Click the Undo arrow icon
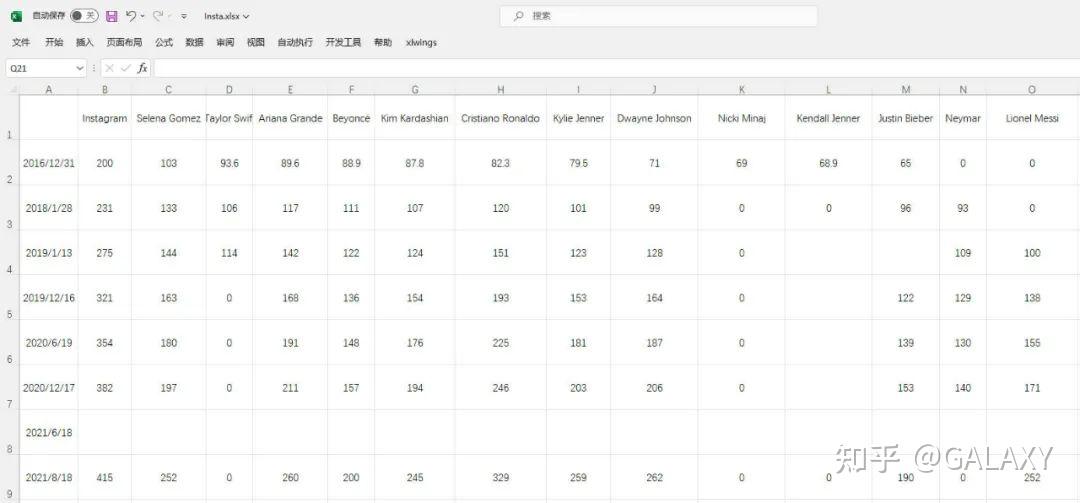The height and width of the screenshot is (503, 1080). pos(130,16)
